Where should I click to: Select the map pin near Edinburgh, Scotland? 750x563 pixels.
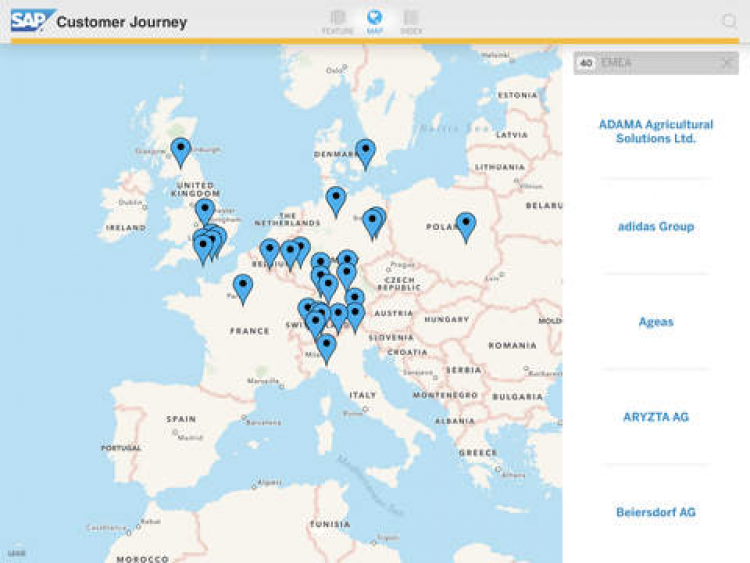click(181, 152)
